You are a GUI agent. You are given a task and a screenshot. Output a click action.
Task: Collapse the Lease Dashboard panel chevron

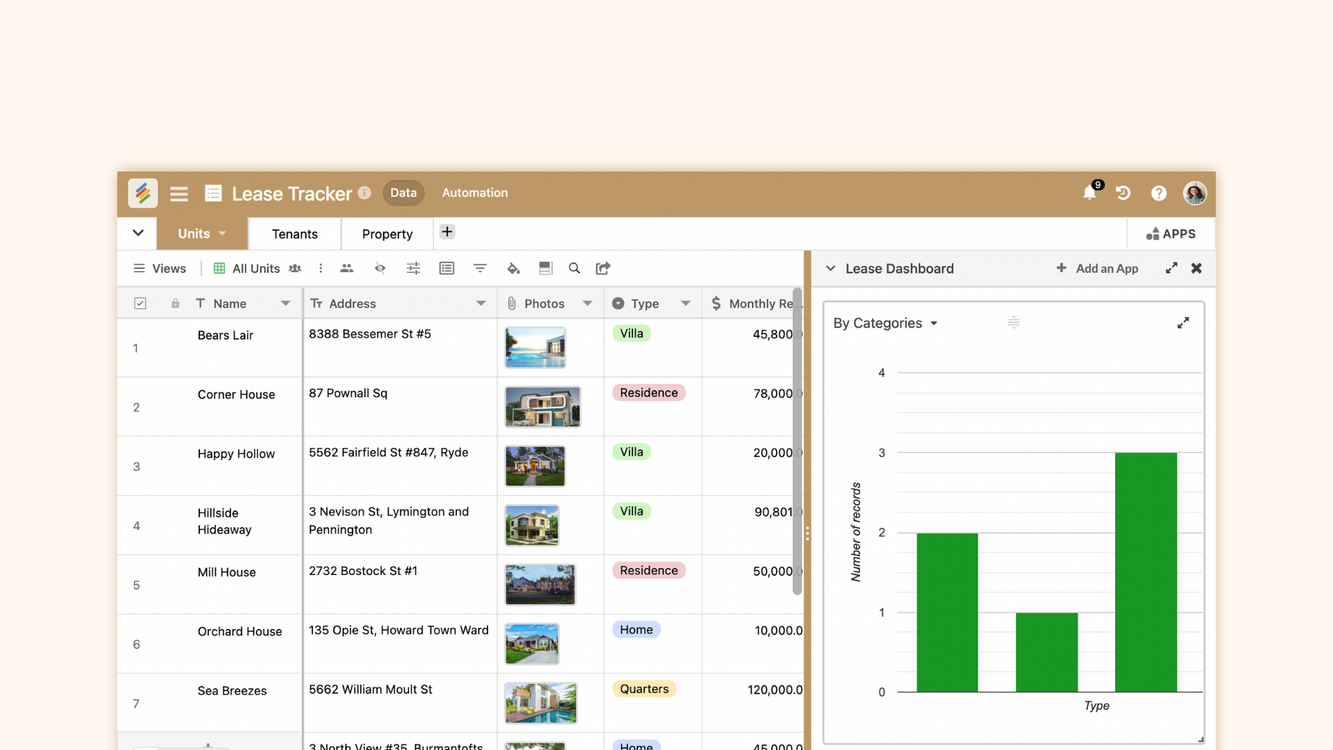[830, 268]
